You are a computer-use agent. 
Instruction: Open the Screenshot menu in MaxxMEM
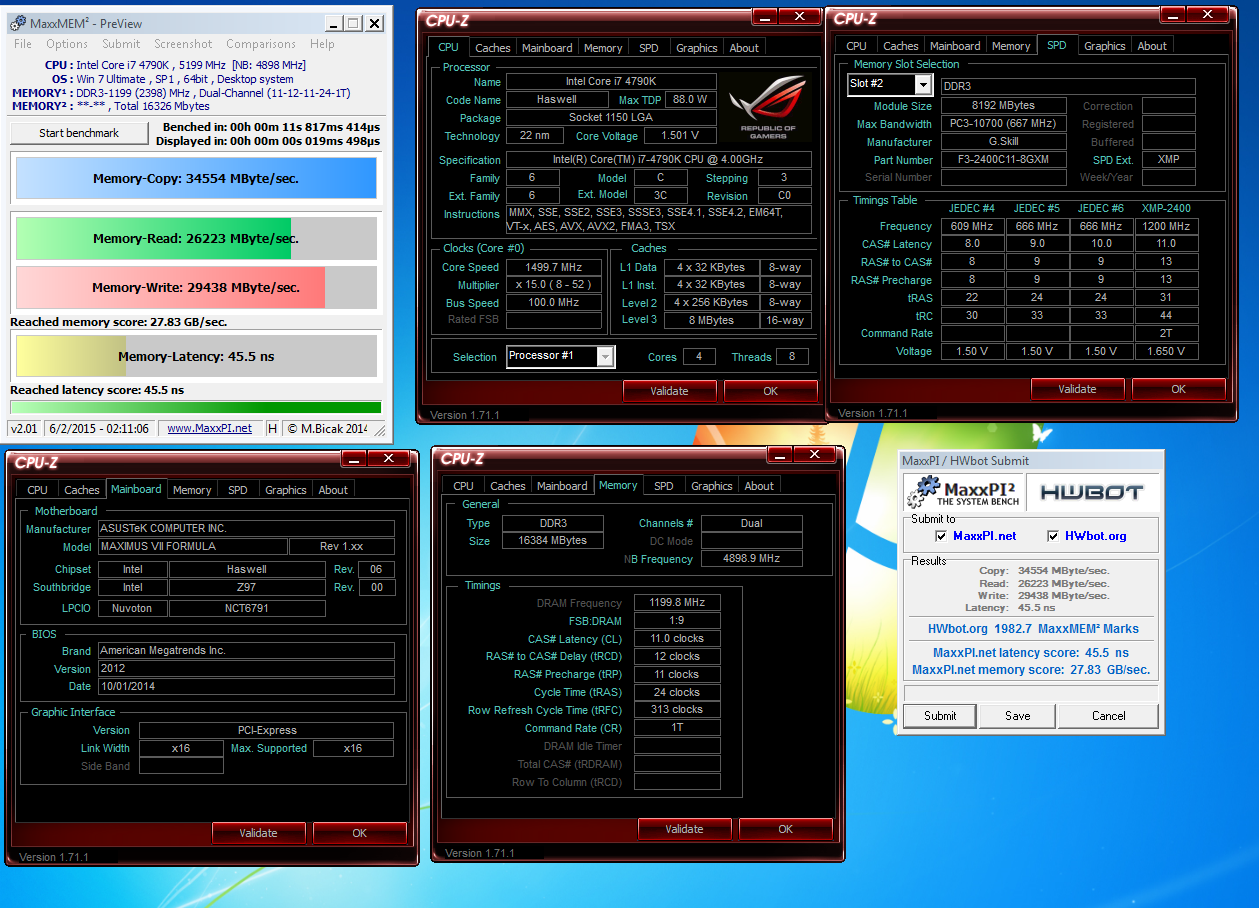click(x=183, y=44)
